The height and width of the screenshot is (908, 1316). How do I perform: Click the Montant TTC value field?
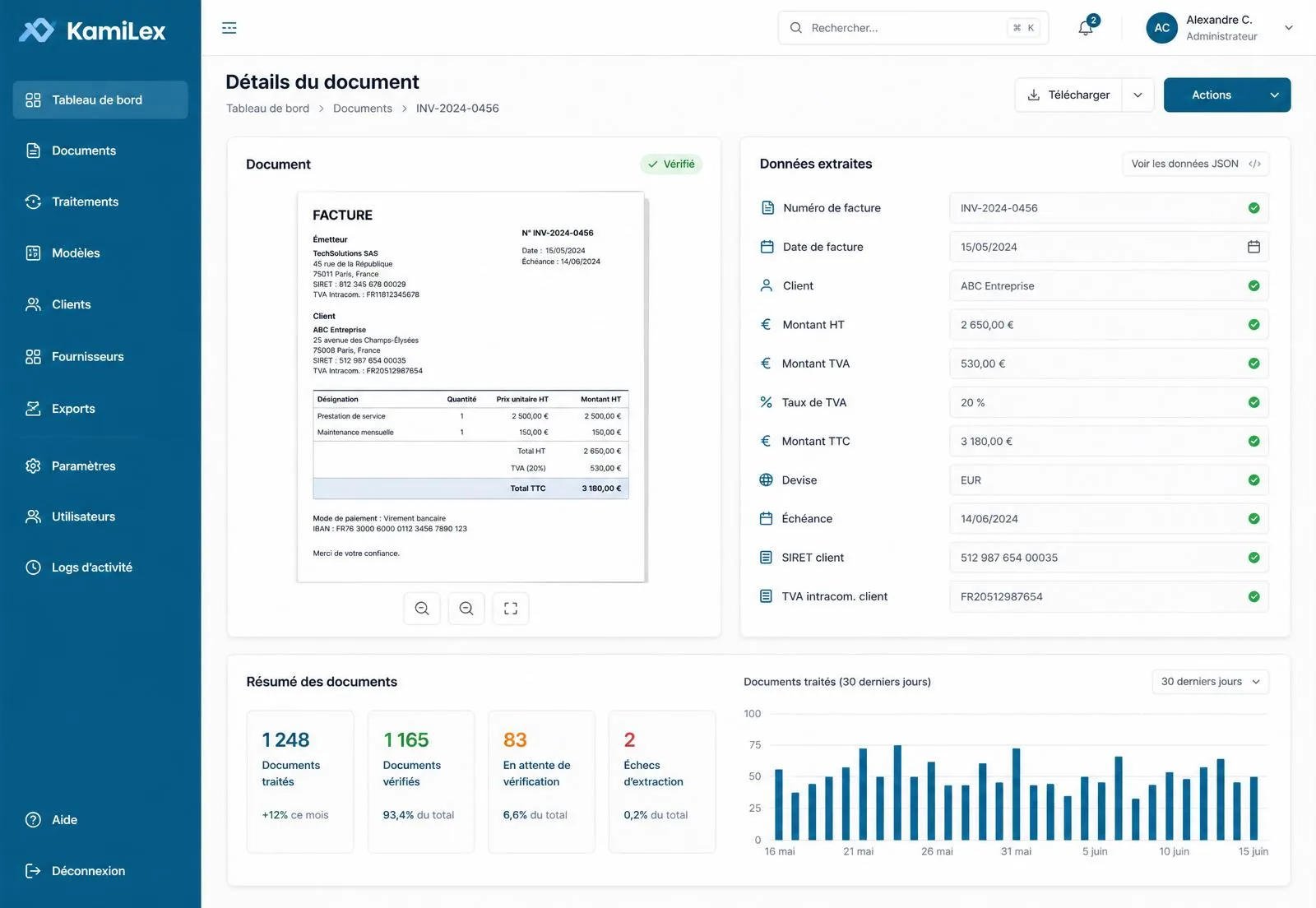click(x=1109, y=442)
